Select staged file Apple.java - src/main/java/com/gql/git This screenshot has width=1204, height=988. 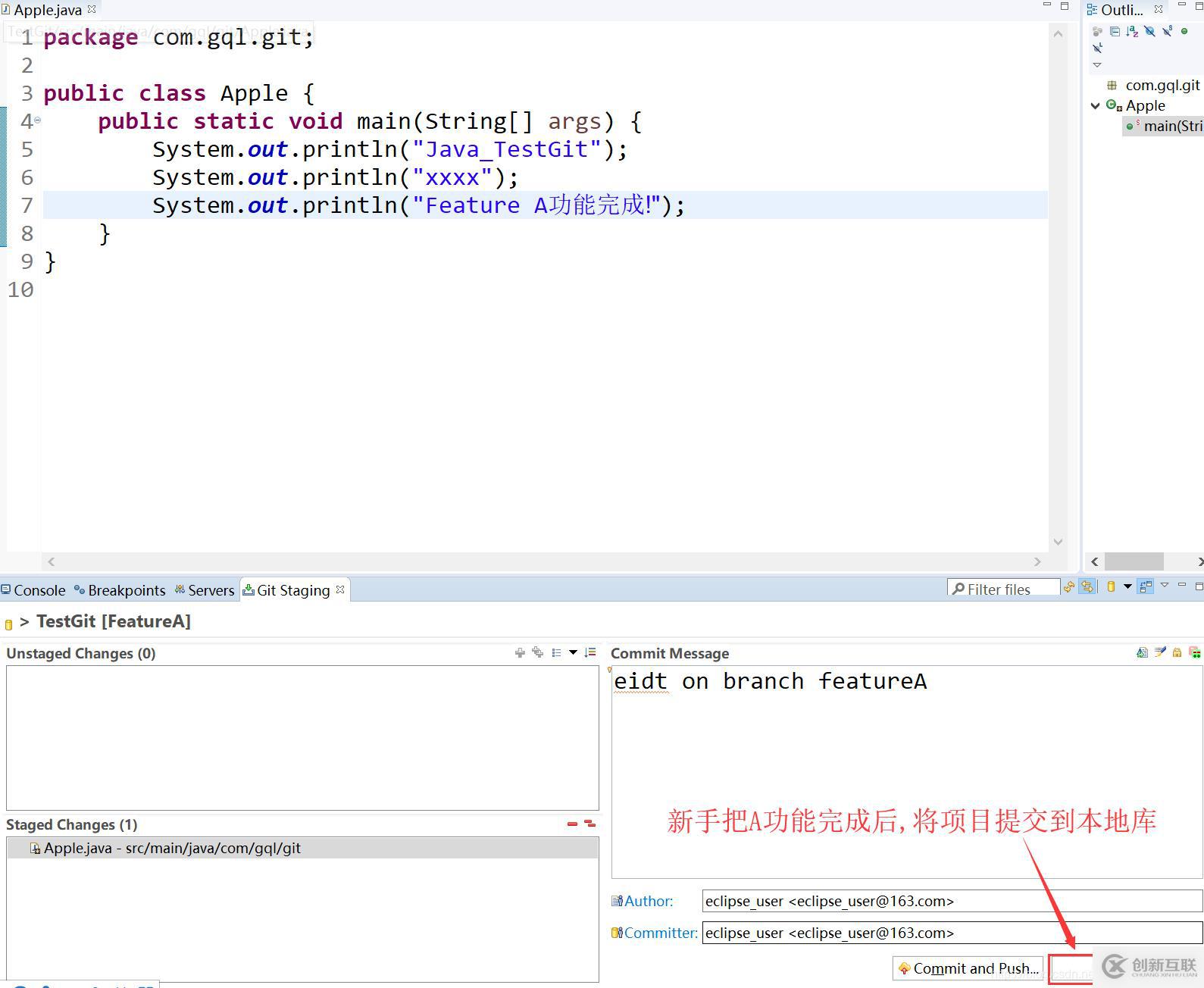302,848
